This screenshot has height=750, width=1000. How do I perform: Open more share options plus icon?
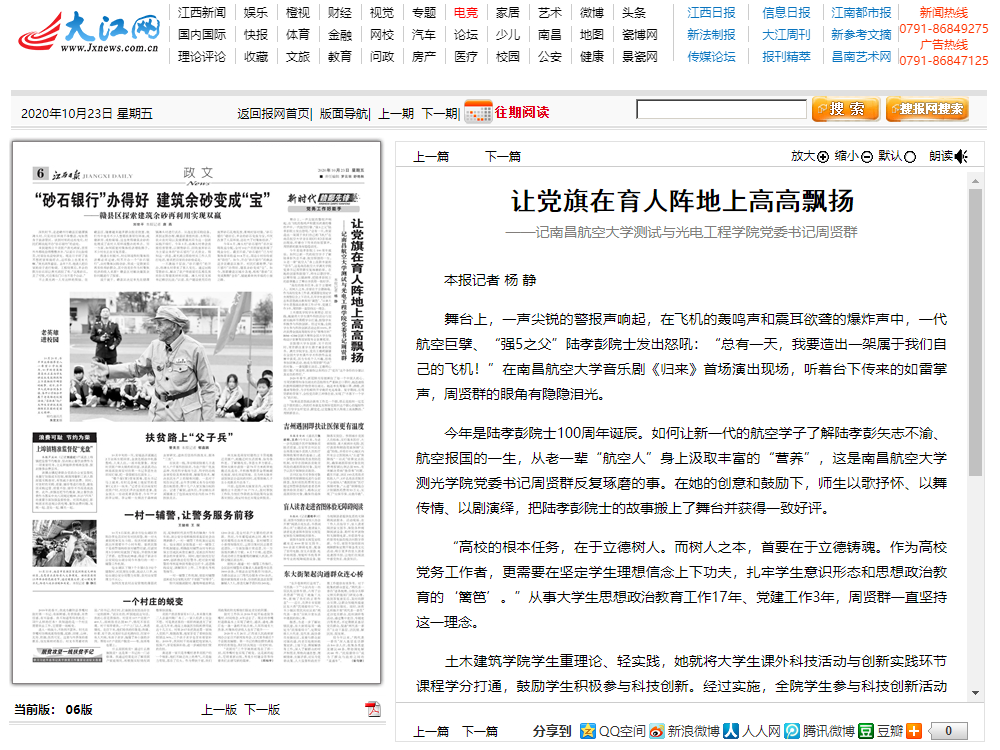(x=914, y=731)
